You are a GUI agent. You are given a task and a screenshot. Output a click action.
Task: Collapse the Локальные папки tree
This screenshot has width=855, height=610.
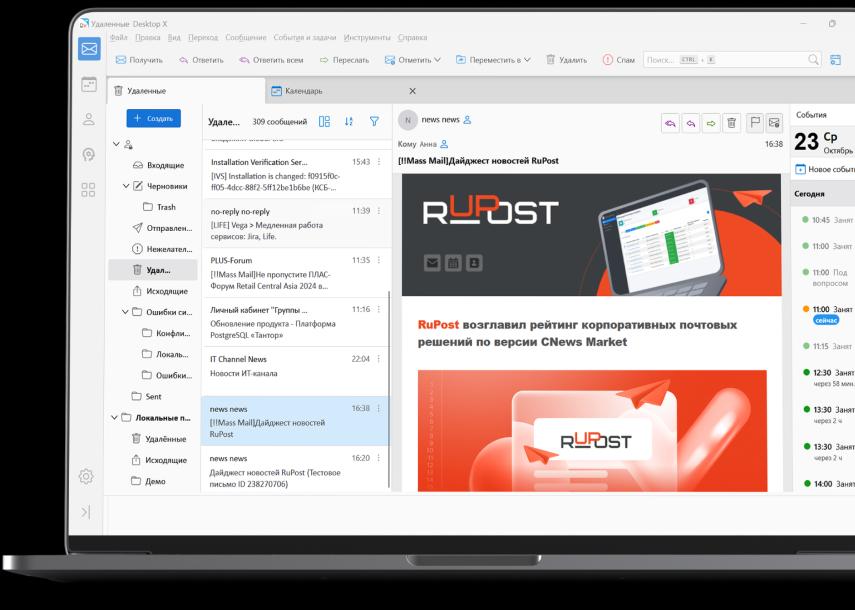[x=115, y=418]
